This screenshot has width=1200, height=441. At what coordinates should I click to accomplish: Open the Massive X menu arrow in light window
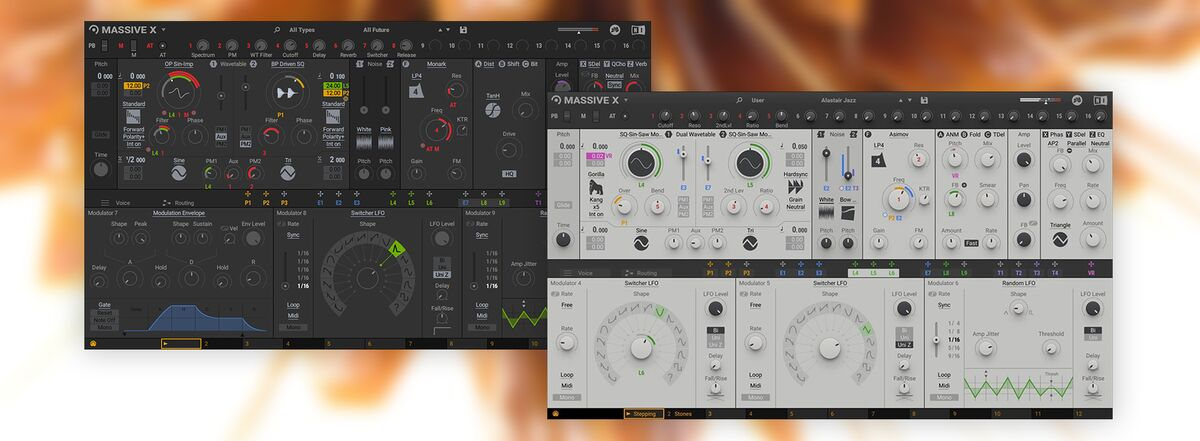coord(626,100)
